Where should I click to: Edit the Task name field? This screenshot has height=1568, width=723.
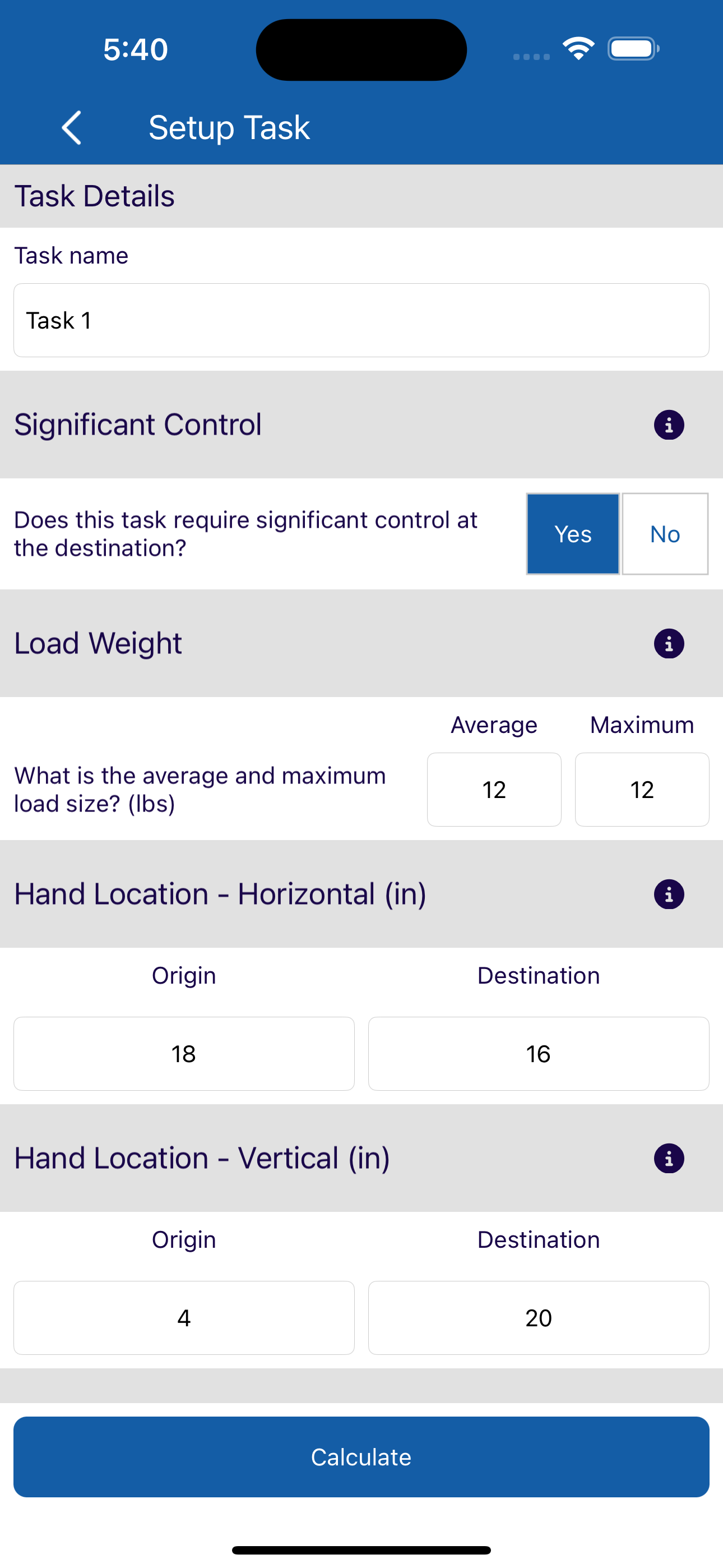(x=361, y=320)
